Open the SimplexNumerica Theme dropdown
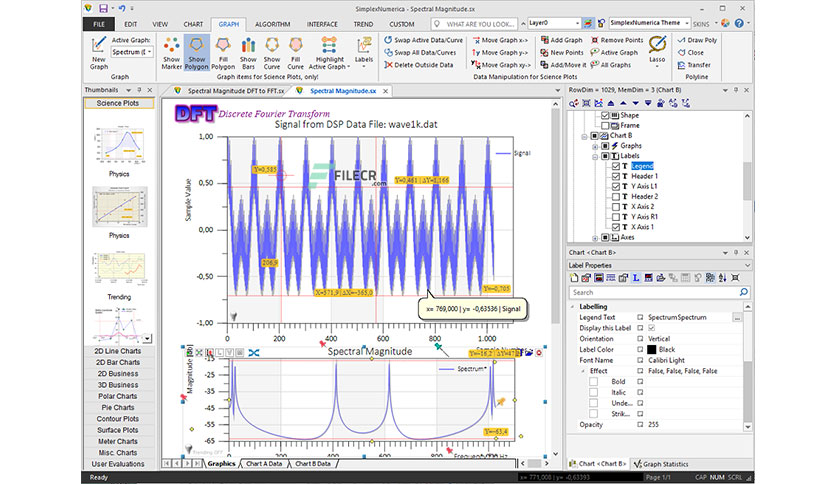This screenshot has height=484, width=836. [x=650, y=23]
